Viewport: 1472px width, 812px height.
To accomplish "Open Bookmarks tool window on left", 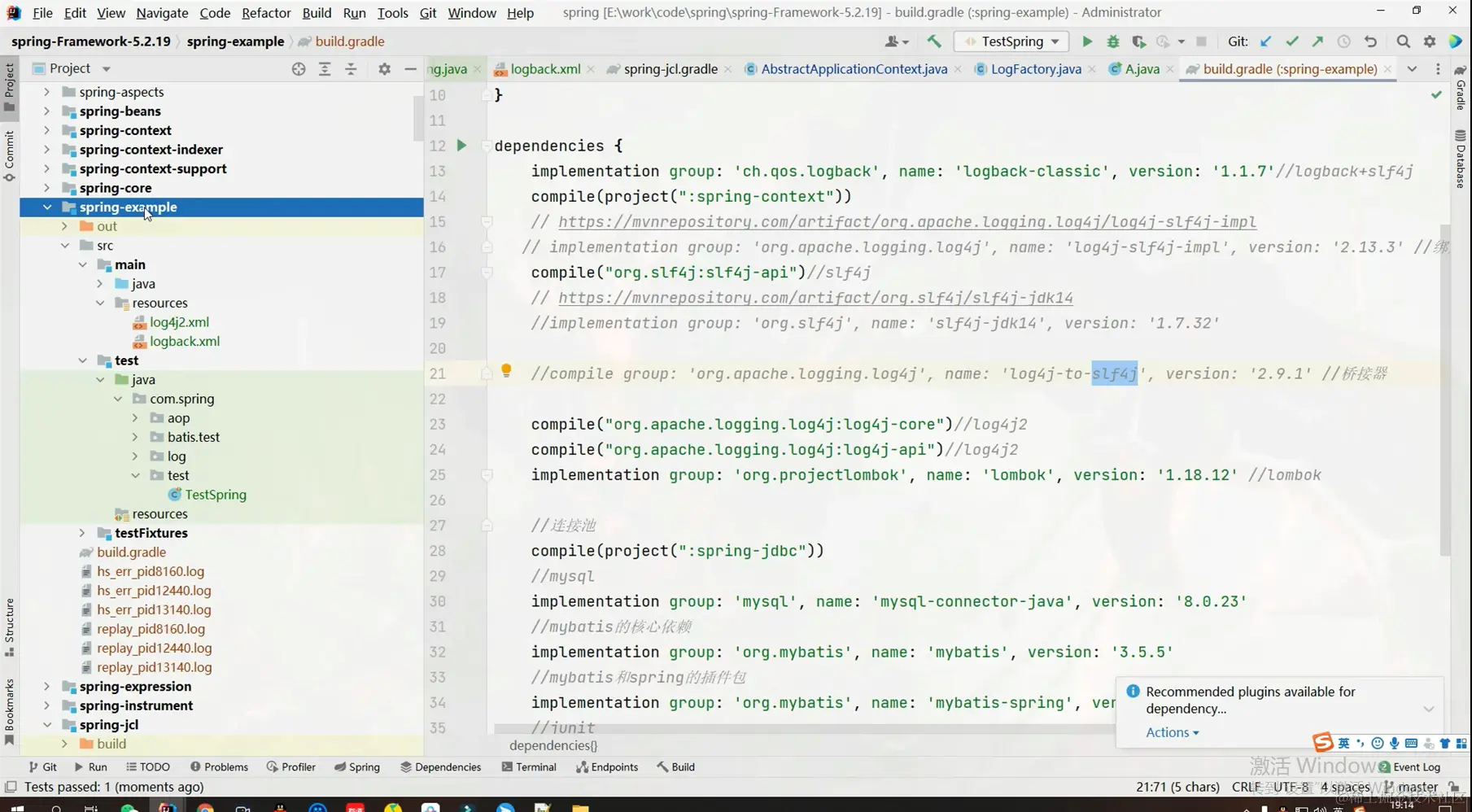I will [x=10, y=712].
